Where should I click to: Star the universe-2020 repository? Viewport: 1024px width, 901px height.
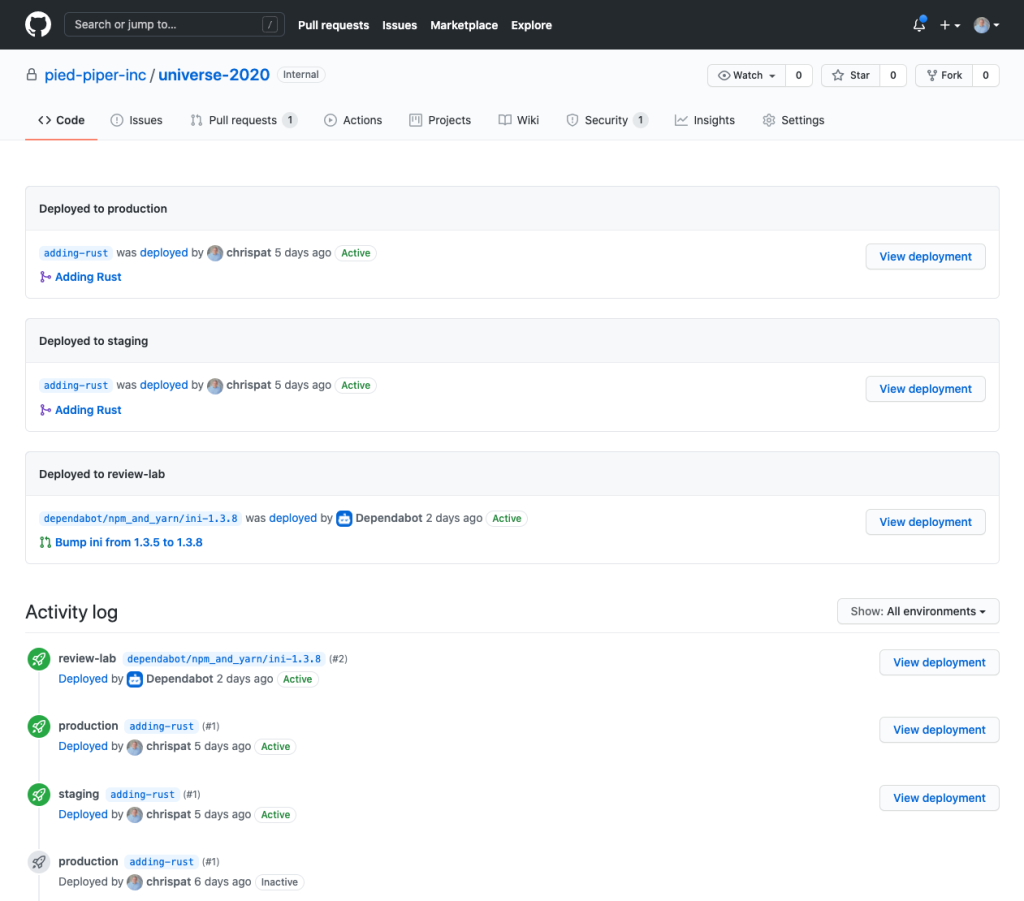(x=851, y=75)
